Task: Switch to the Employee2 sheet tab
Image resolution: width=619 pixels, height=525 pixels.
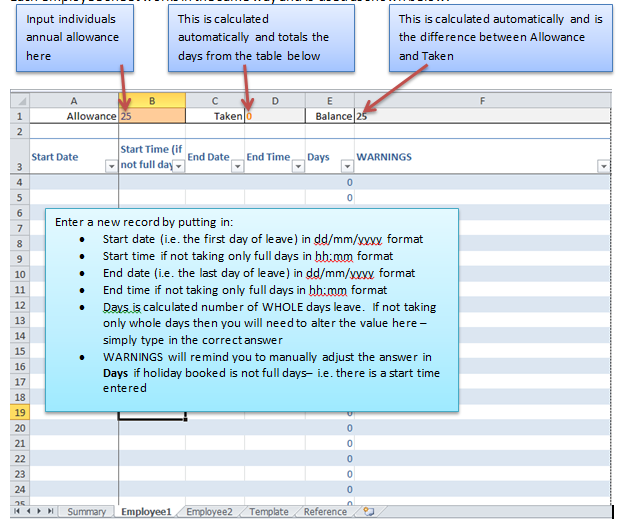Action: point(209,512)
